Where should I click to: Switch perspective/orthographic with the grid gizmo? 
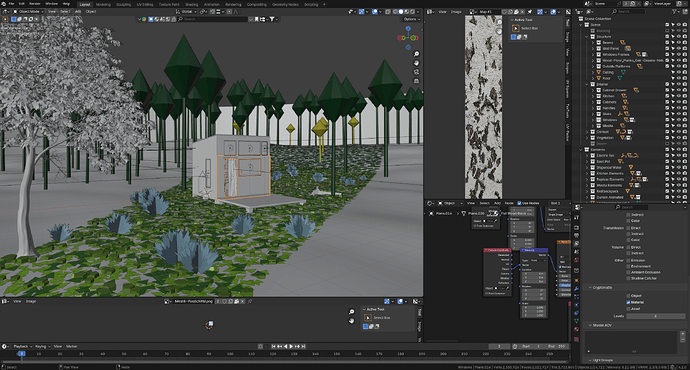(x=416, y=81)
